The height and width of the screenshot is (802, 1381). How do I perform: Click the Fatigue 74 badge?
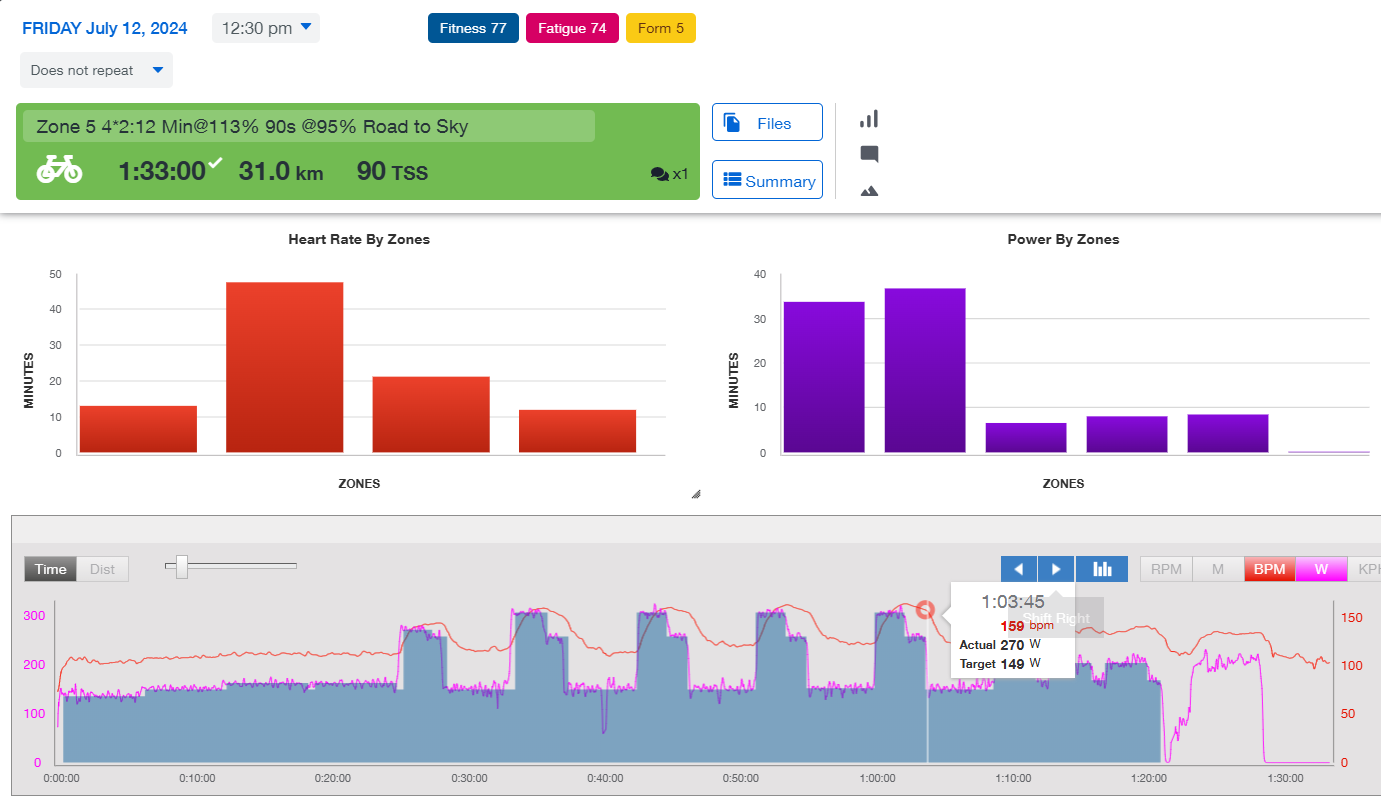coord(572,28)
